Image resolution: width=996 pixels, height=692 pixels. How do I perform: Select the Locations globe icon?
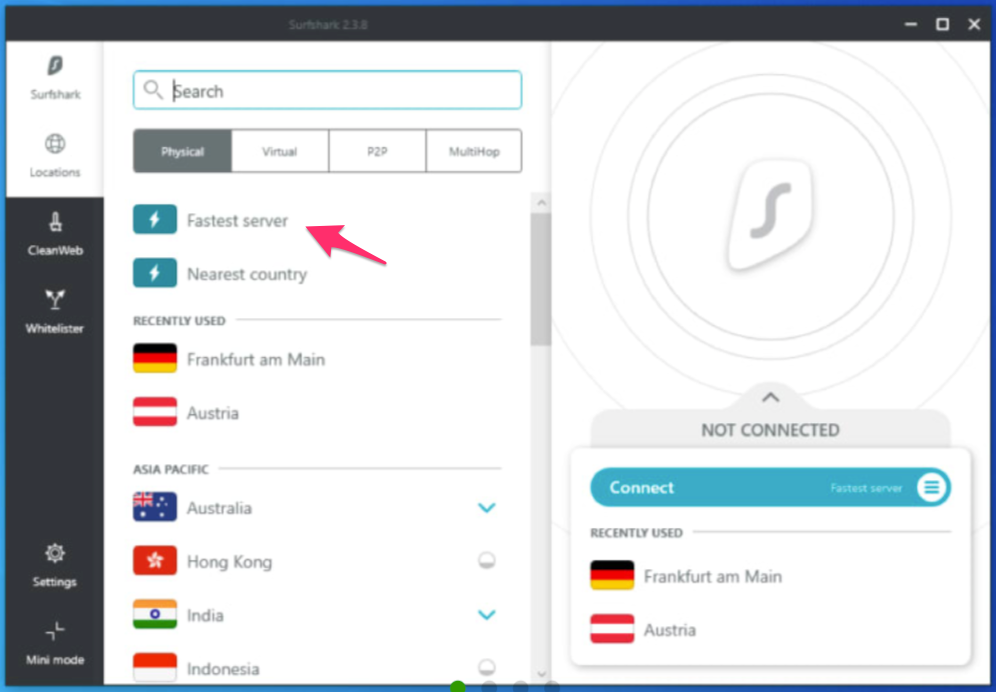[x=54, y=145]
